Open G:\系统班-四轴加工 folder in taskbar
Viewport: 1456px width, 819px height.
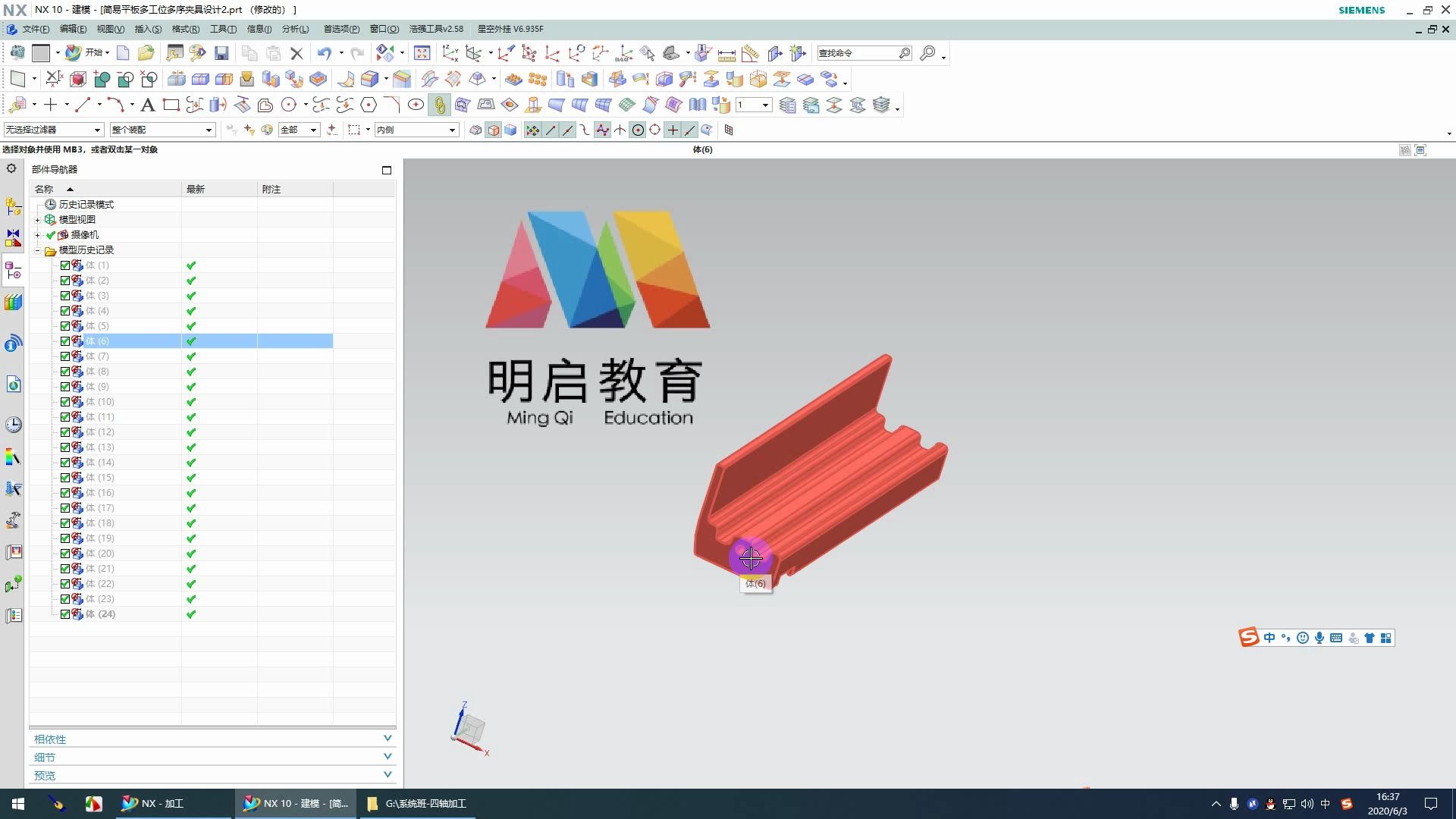[416, 803]
